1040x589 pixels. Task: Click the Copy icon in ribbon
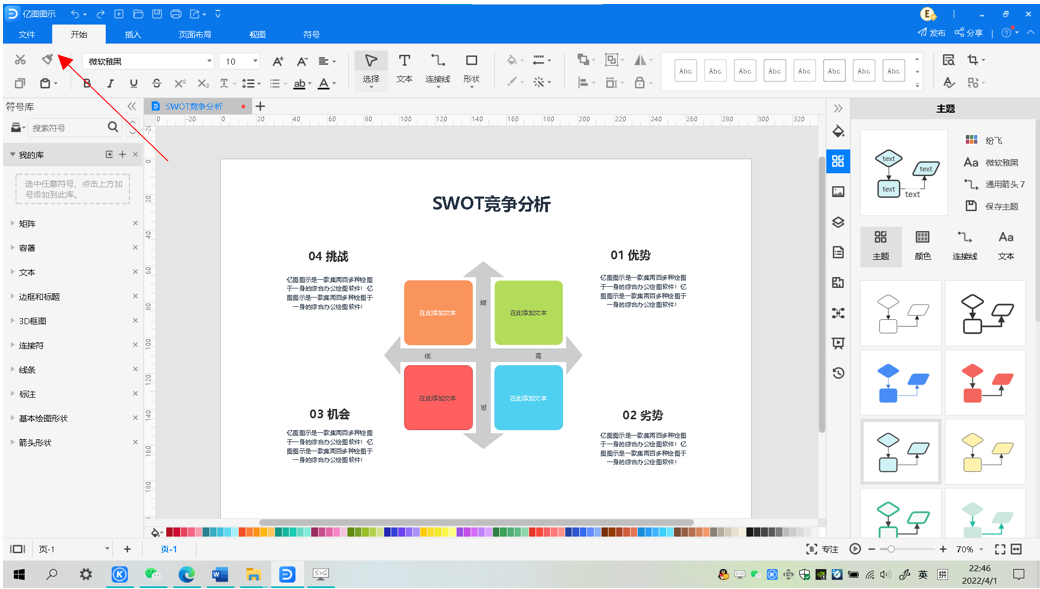coord(20,83)
